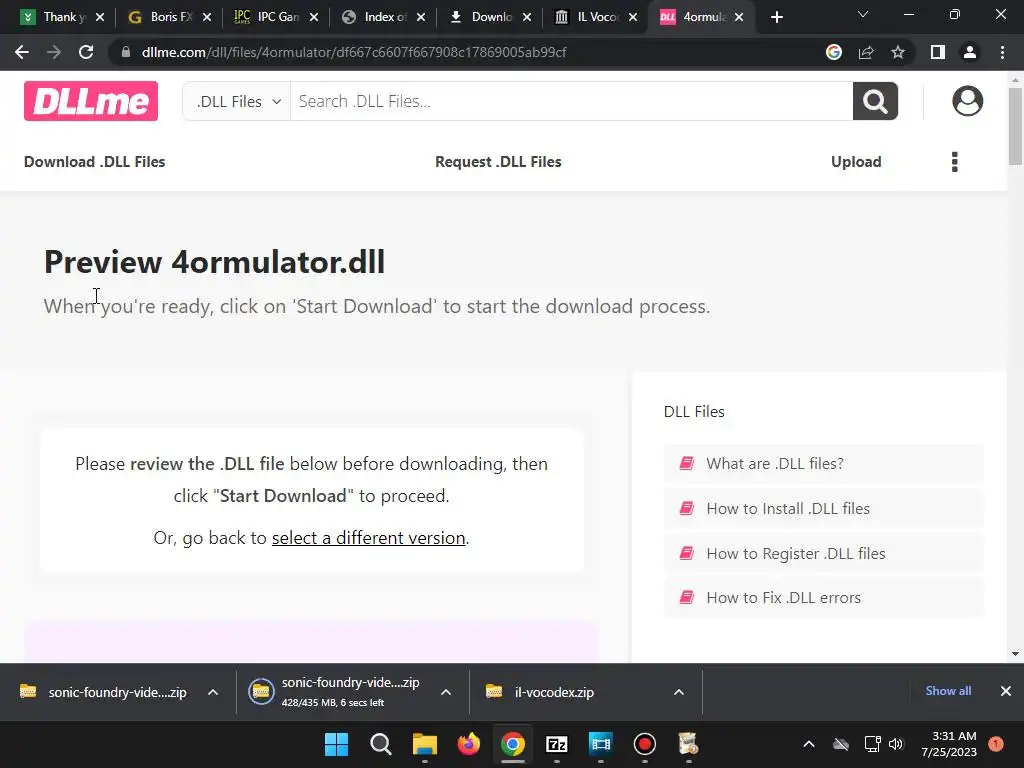Image resolution: width=1024 pixels, height=768 pixels.
Task: Click the scrollbar down arrow
Action: [x=1015, y=654]
